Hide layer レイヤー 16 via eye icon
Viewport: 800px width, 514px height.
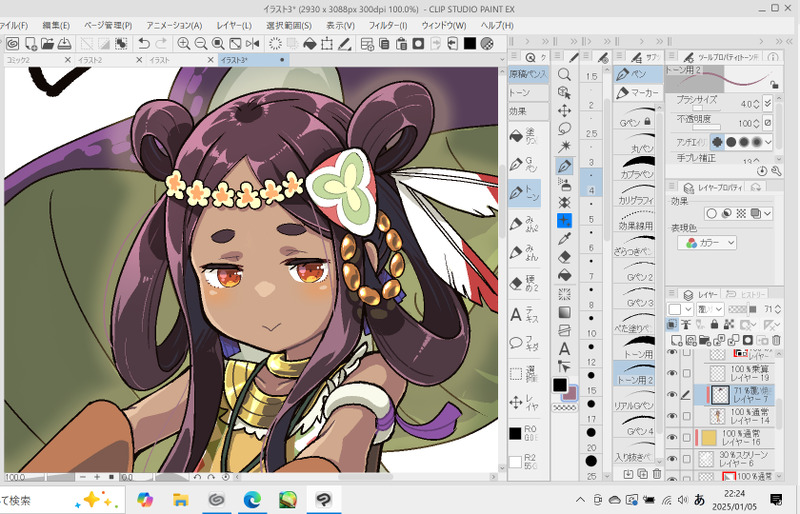(672, 437)
